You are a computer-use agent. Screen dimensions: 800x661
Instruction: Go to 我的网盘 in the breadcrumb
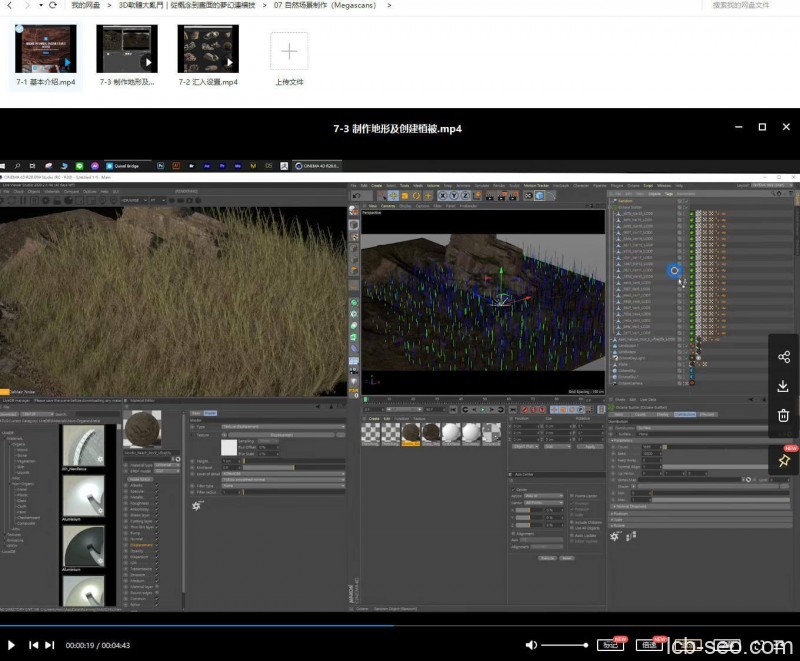pyautogui.click(x=85, y=5)
